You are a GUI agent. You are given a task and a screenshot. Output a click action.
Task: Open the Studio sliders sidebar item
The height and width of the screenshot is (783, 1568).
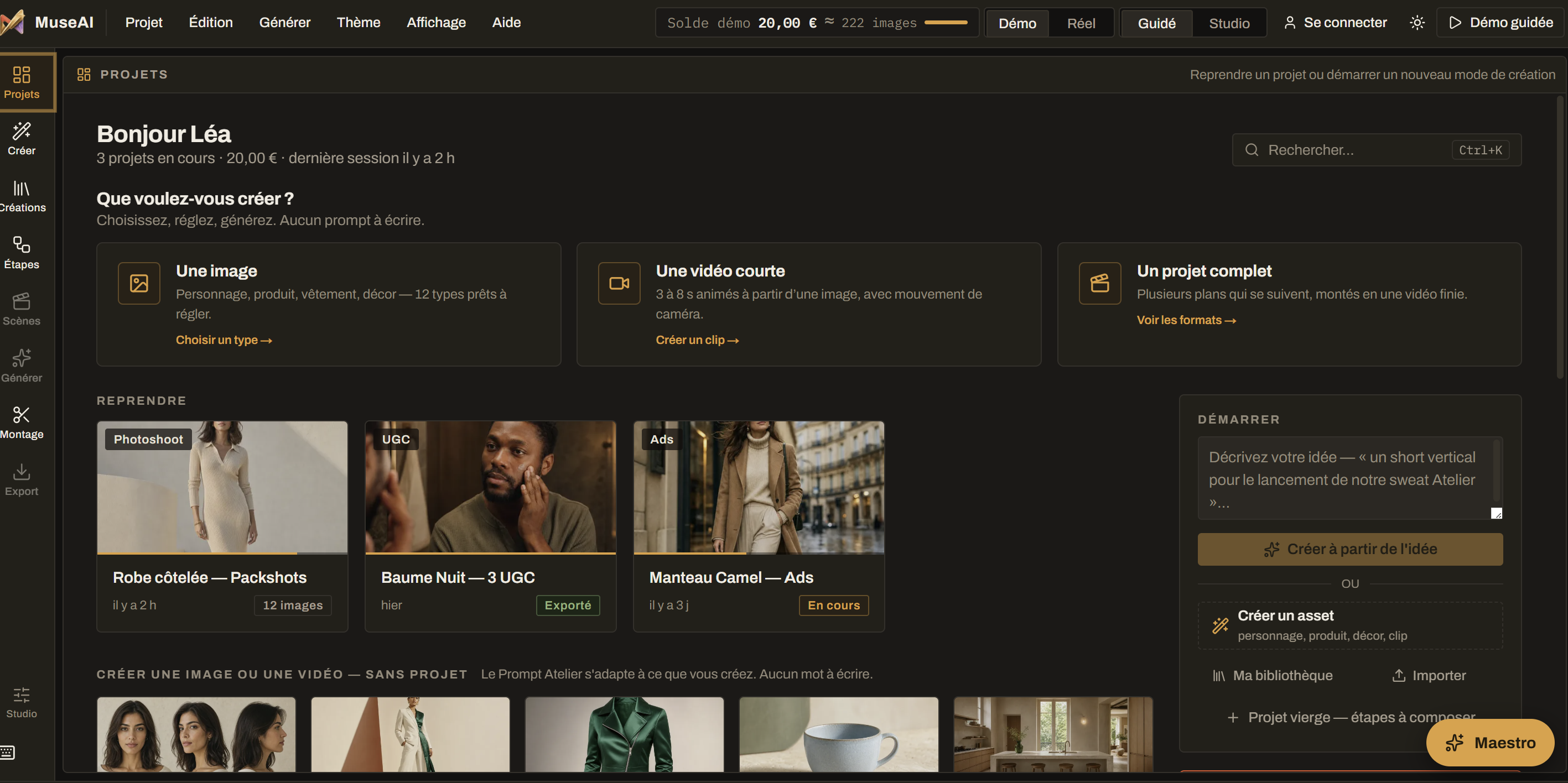22,703
